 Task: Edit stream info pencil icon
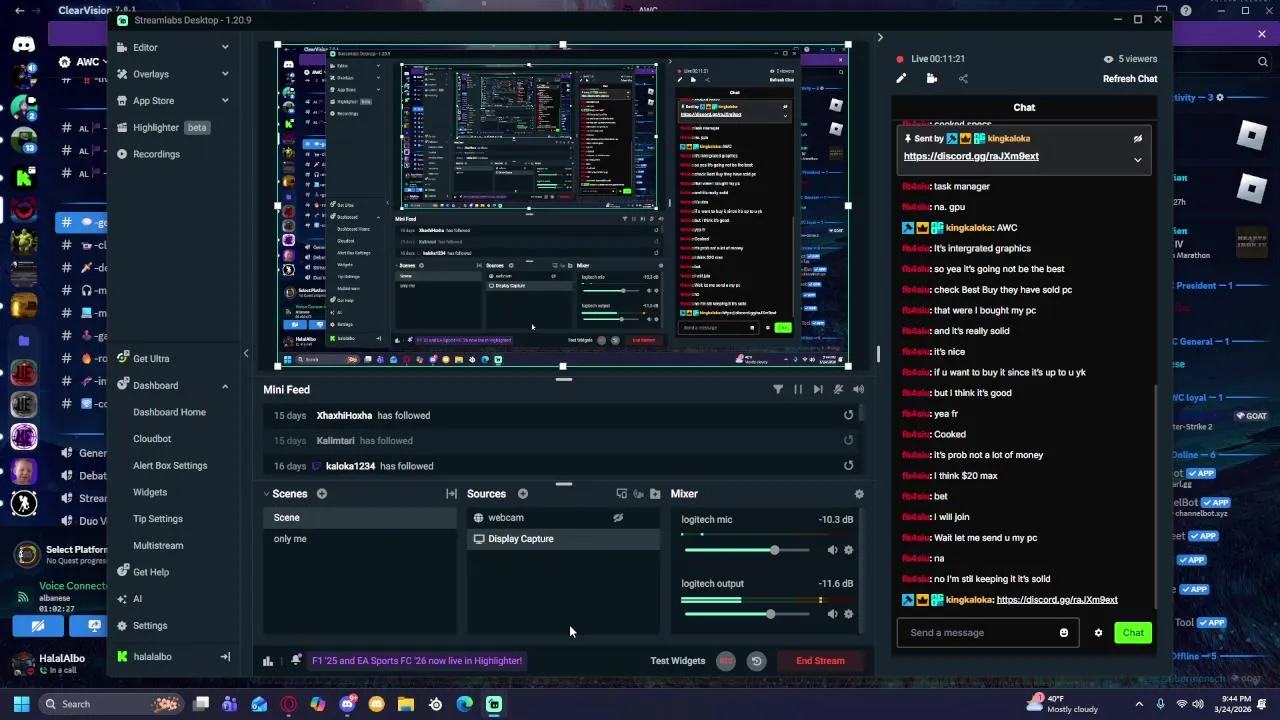point(901,78)
